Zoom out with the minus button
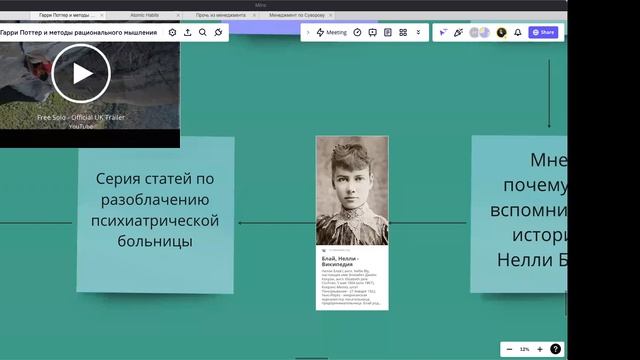This screenshot has height=360, width=640. coord(509,349)
